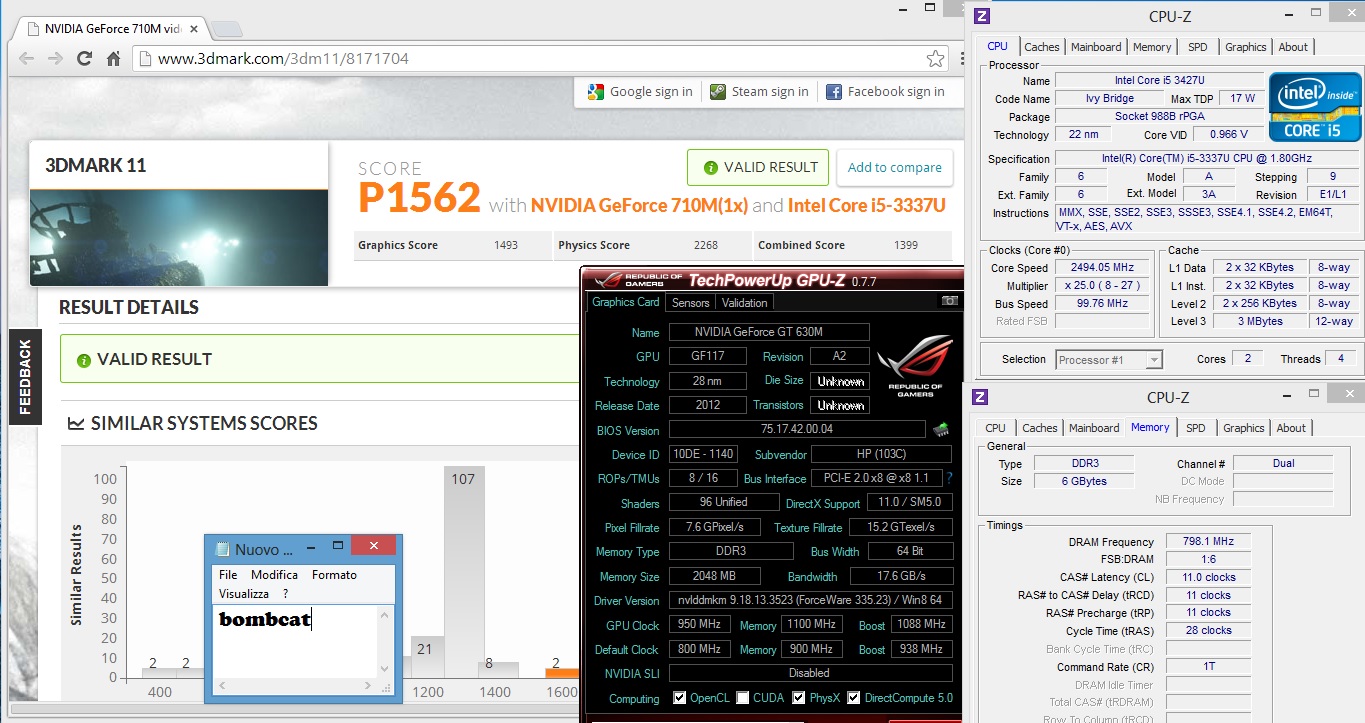Click Intel Core i5-3337U link

coord(866,205)
